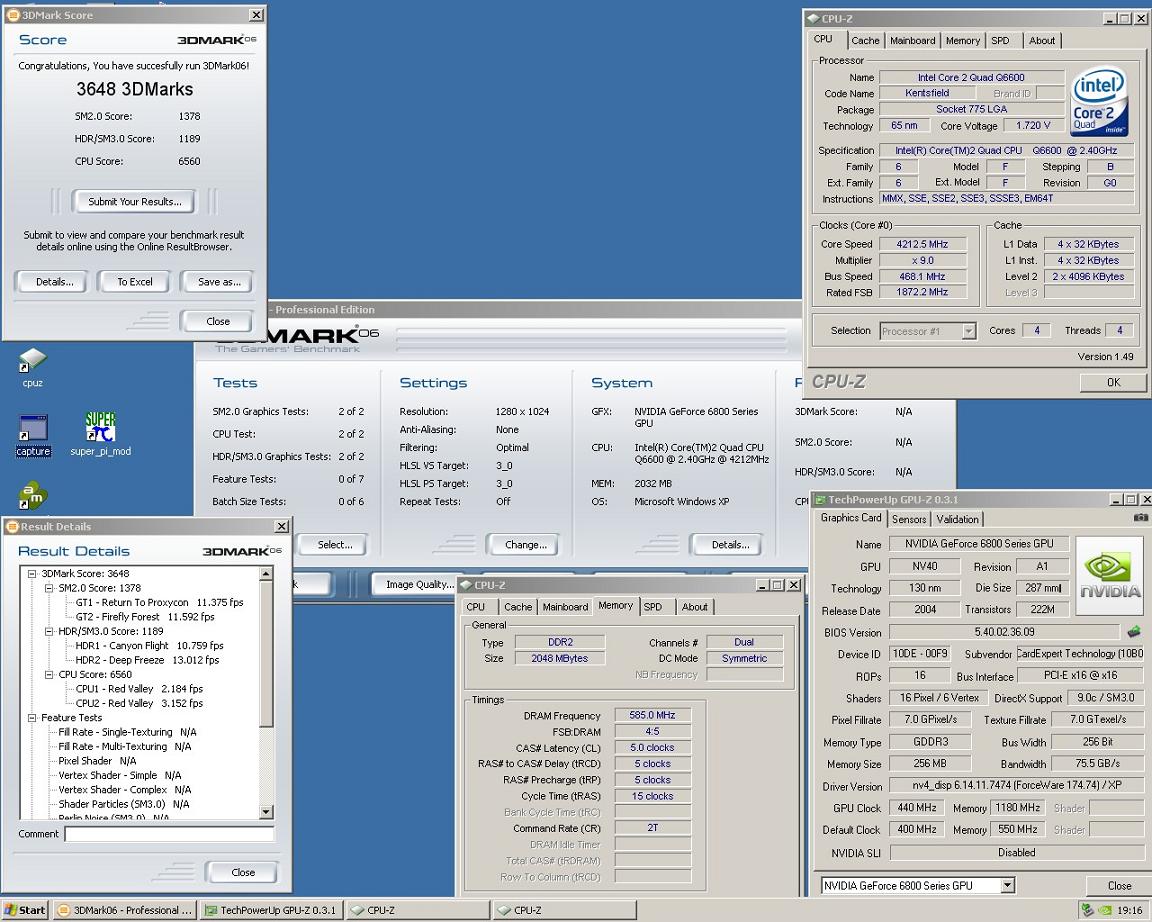Image resolution: width=1152 pixels, height=922 pixels.
Task: Click the Core Speed value 4212.5 MHz
Action: [922, 244]
